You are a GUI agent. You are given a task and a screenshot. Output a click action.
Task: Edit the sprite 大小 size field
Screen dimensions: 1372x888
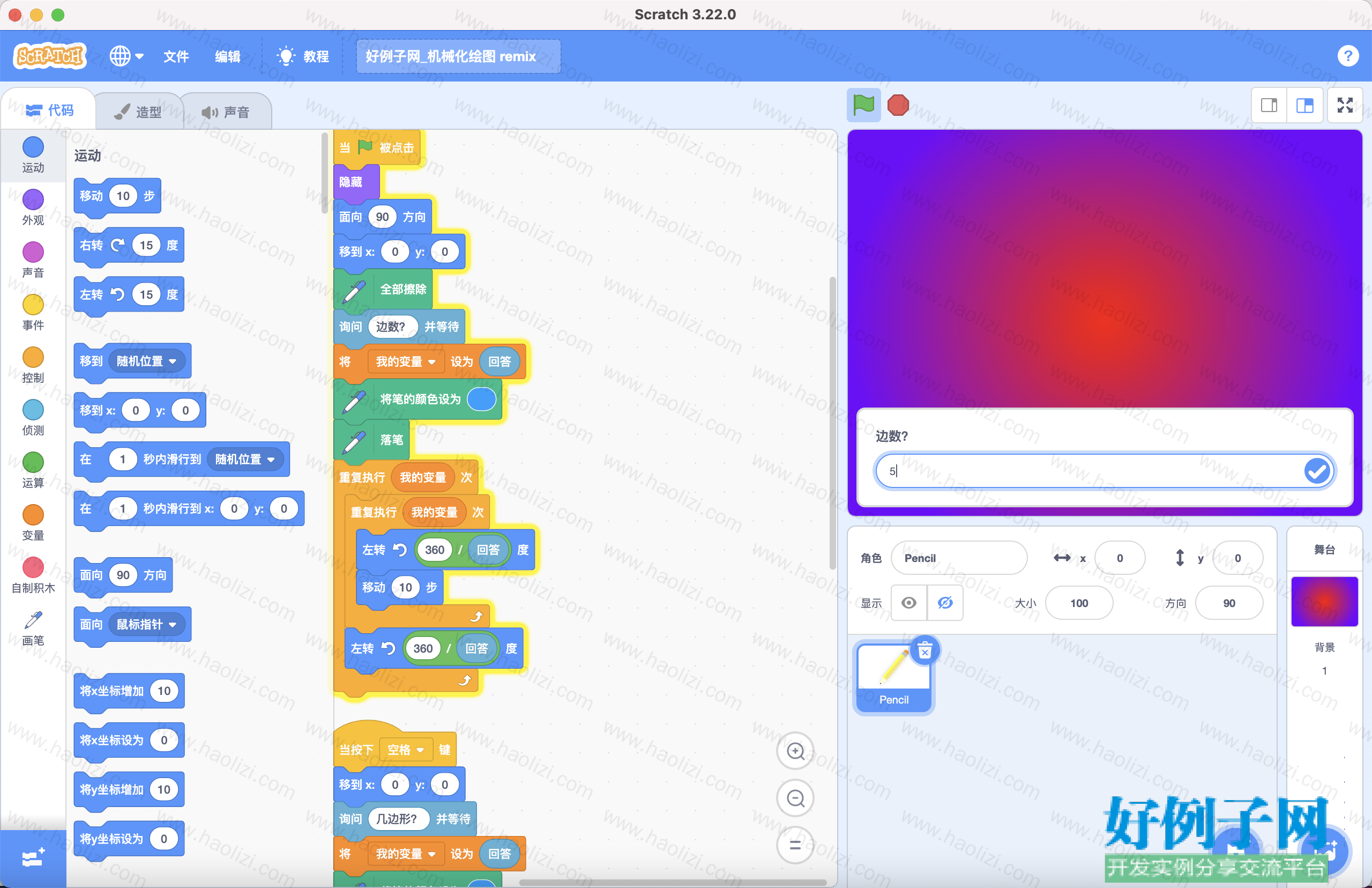tap(1079, 603)
